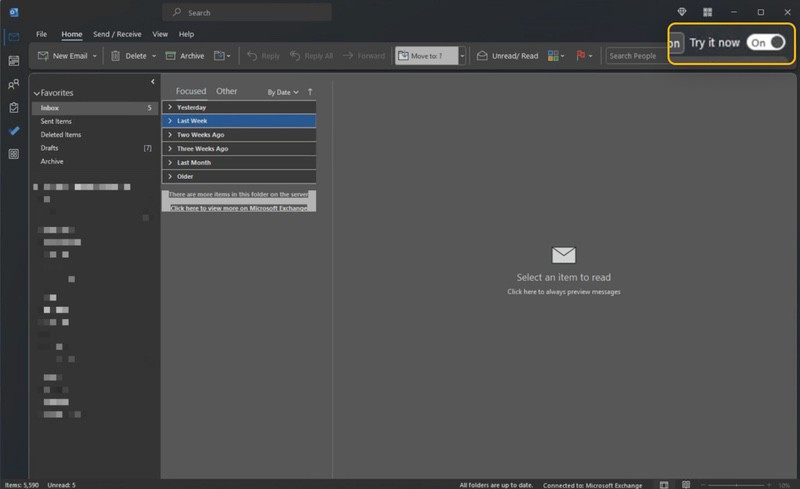Switch to Normal view in status bar
The image size is (800, 489).
(x=664, y=484)
